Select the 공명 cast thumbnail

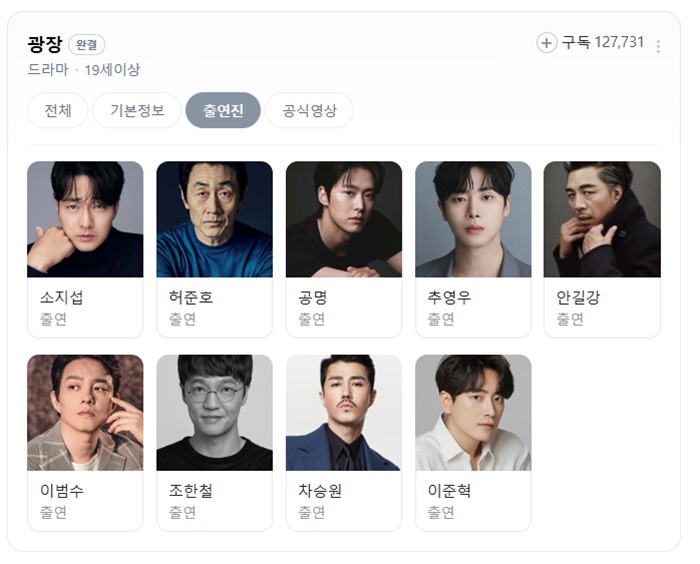pos(344,219)
